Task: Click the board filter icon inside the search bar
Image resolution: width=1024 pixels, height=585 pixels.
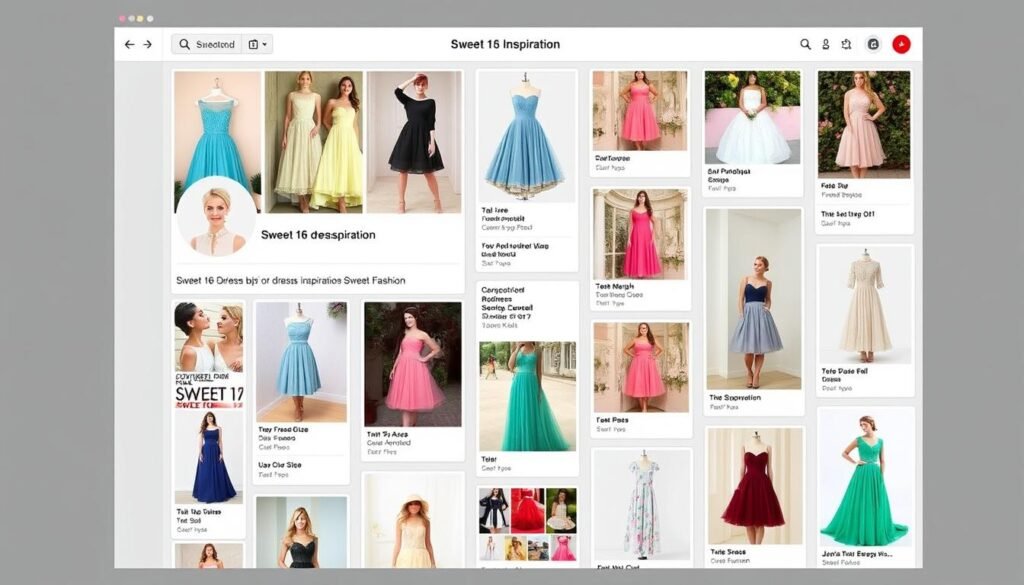Action: click(253, 44)
